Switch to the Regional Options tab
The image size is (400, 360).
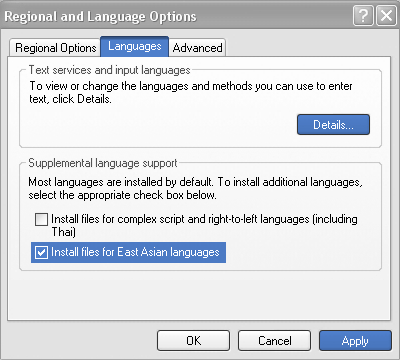coord(55,48)
